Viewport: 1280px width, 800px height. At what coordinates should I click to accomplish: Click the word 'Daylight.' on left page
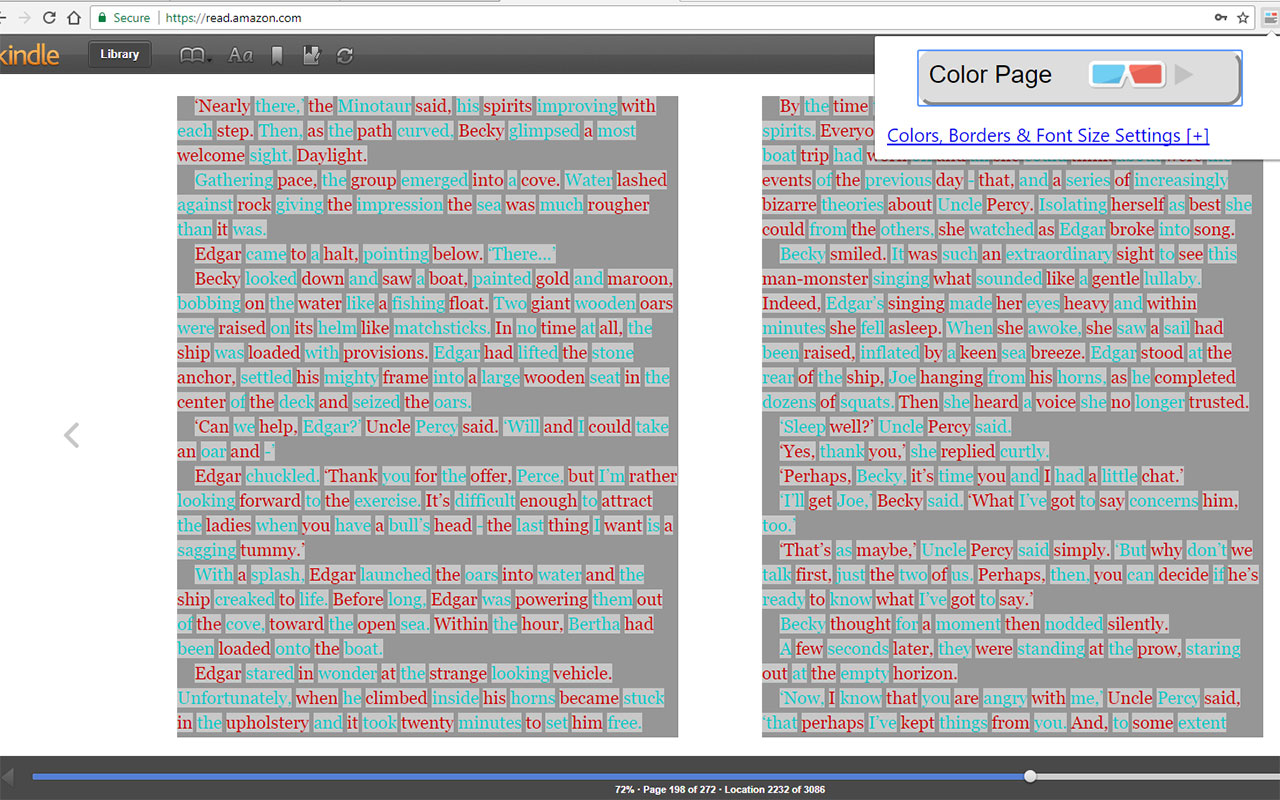click(332, 155)
